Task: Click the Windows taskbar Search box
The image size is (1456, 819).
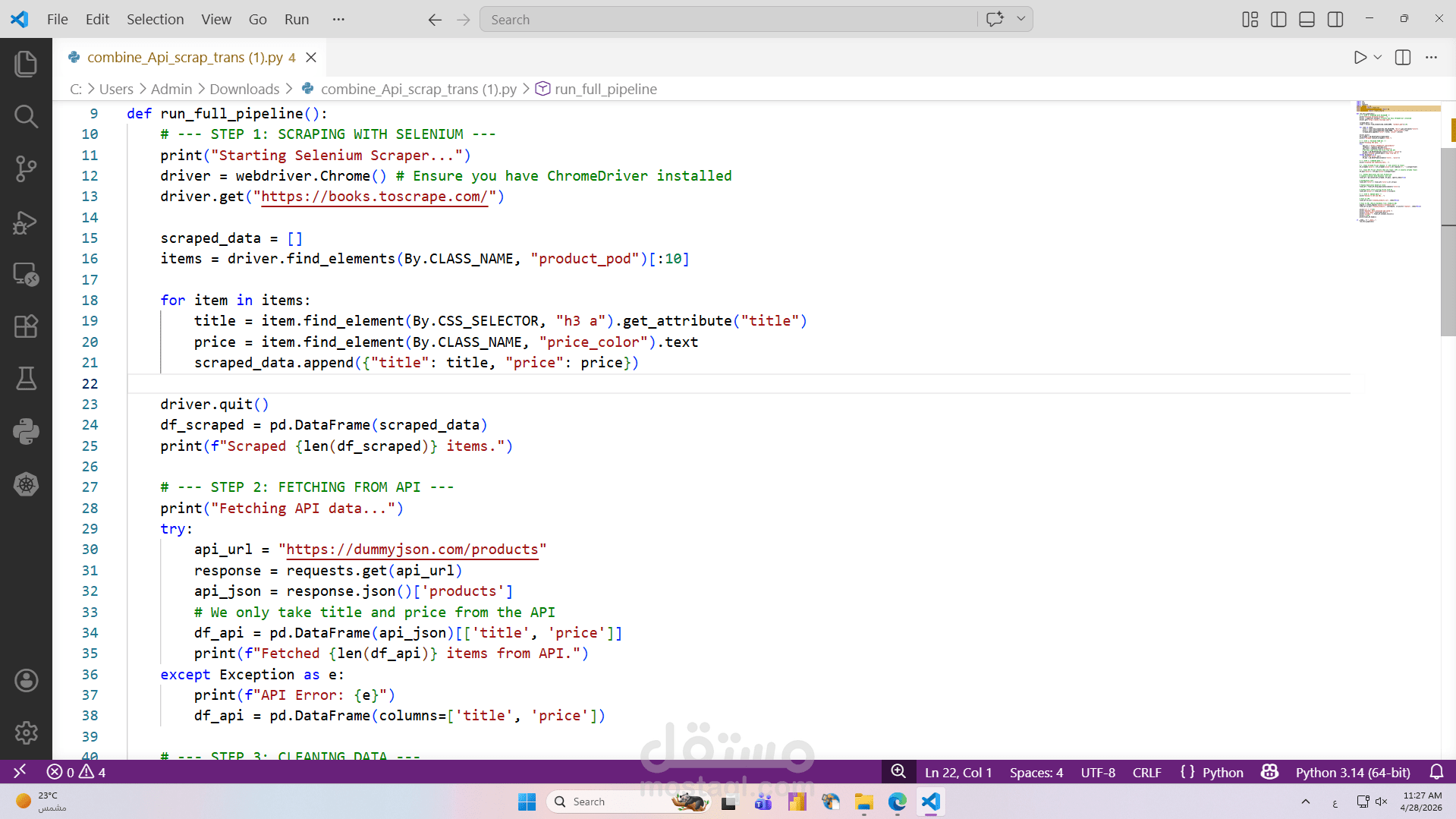Action: tap(627, 802)
